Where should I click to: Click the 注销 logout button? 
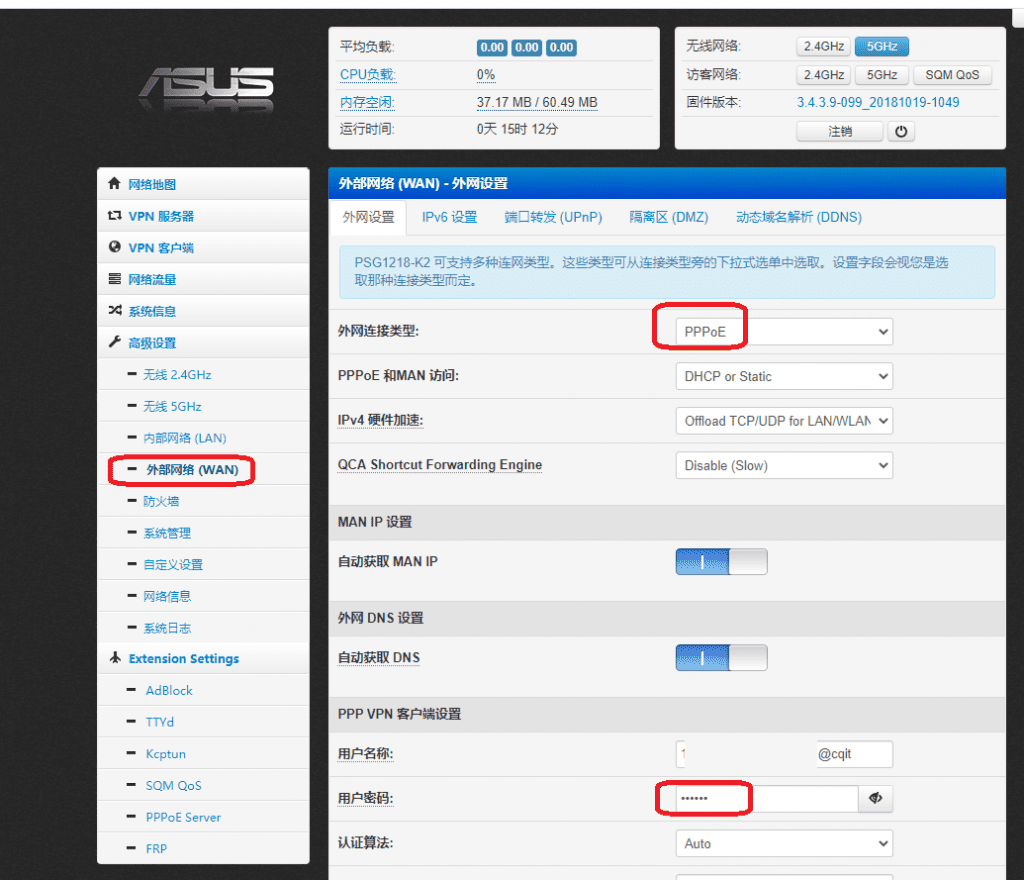click(840, 131)
